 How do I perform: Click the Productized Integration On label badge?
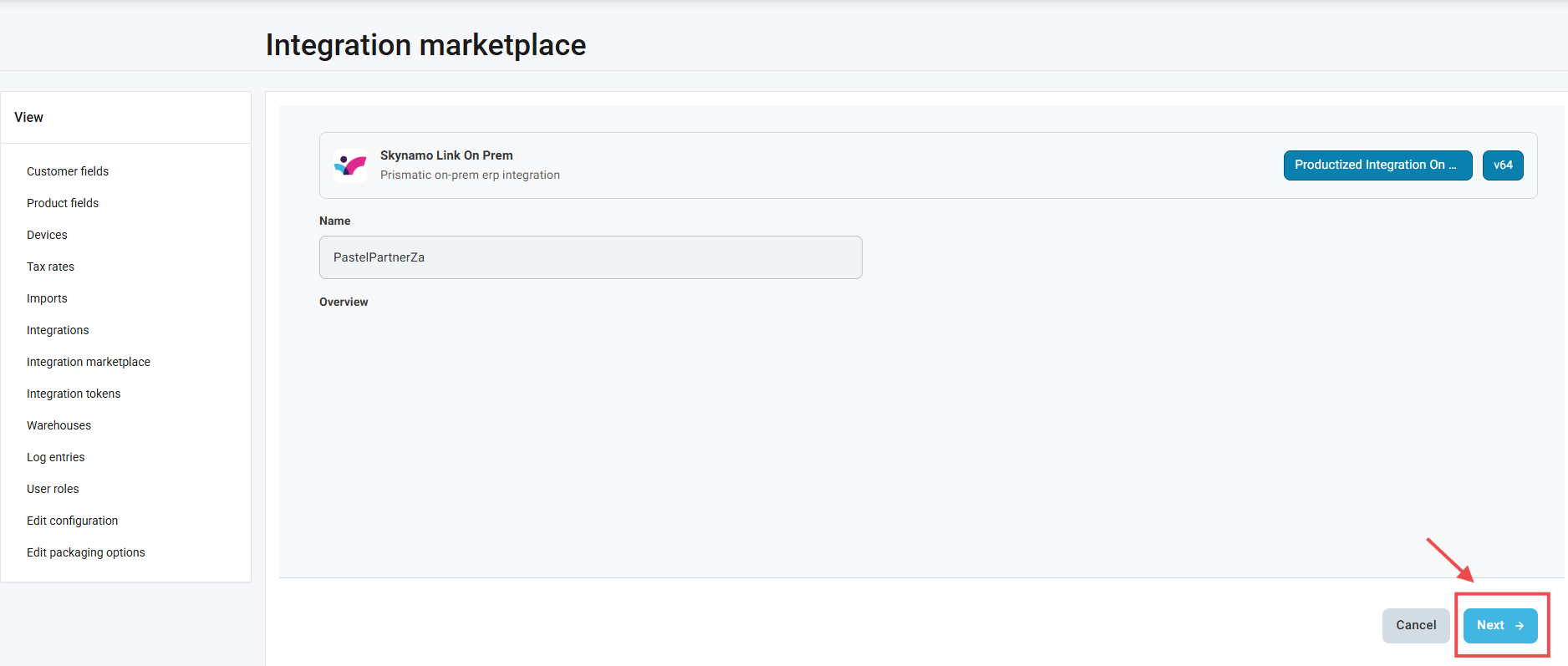pos(1377,165)
